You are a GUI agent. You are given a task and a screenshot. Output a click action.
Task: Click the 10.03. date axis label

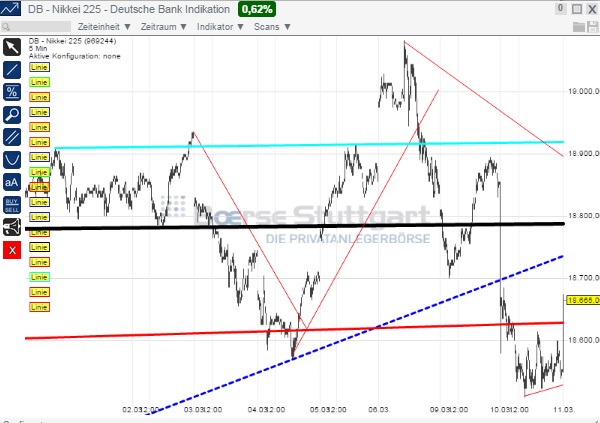501,410
